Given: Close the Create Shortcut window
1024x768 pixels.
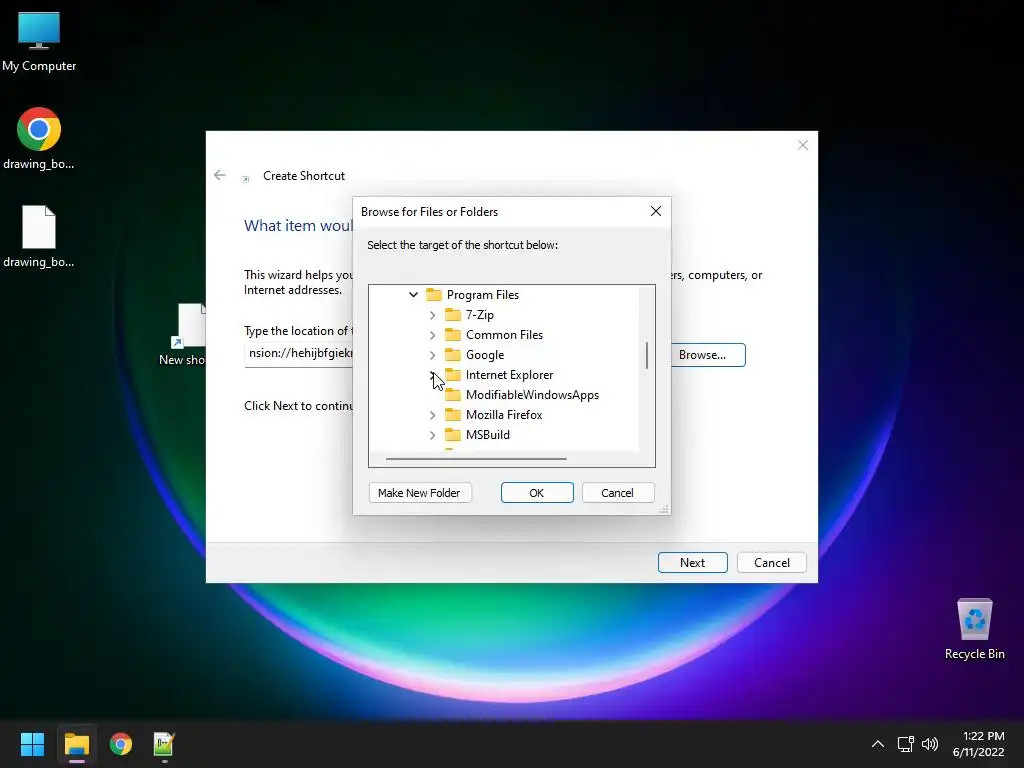Looking at the screenshot, I should click(x=803, y=145).
